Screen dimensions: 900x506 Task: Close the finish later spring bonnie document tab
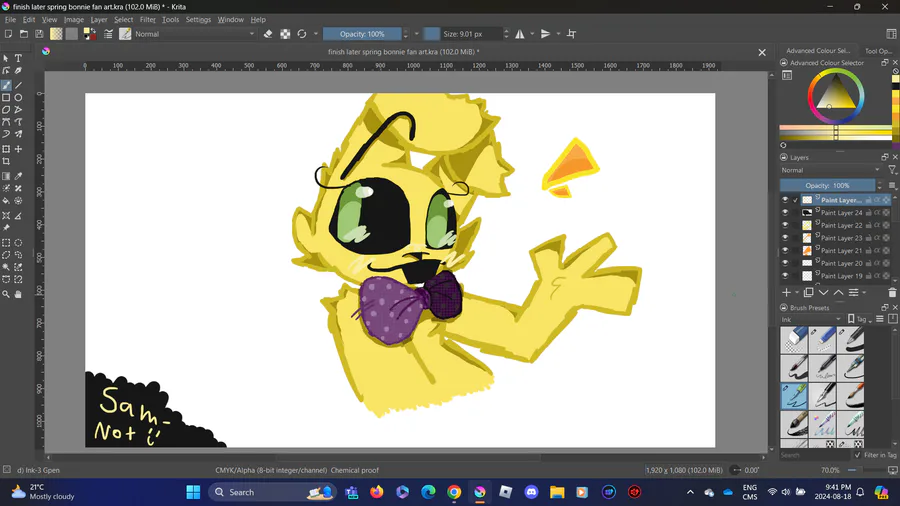pyautogui.click(x=762, y=52)
